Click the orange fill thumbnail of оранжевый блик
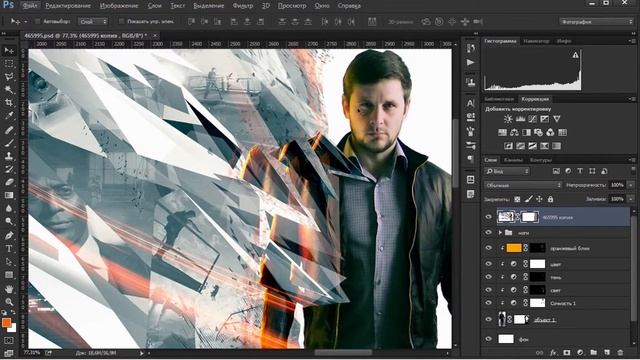 pyautogui.click(x=514, y=248)
